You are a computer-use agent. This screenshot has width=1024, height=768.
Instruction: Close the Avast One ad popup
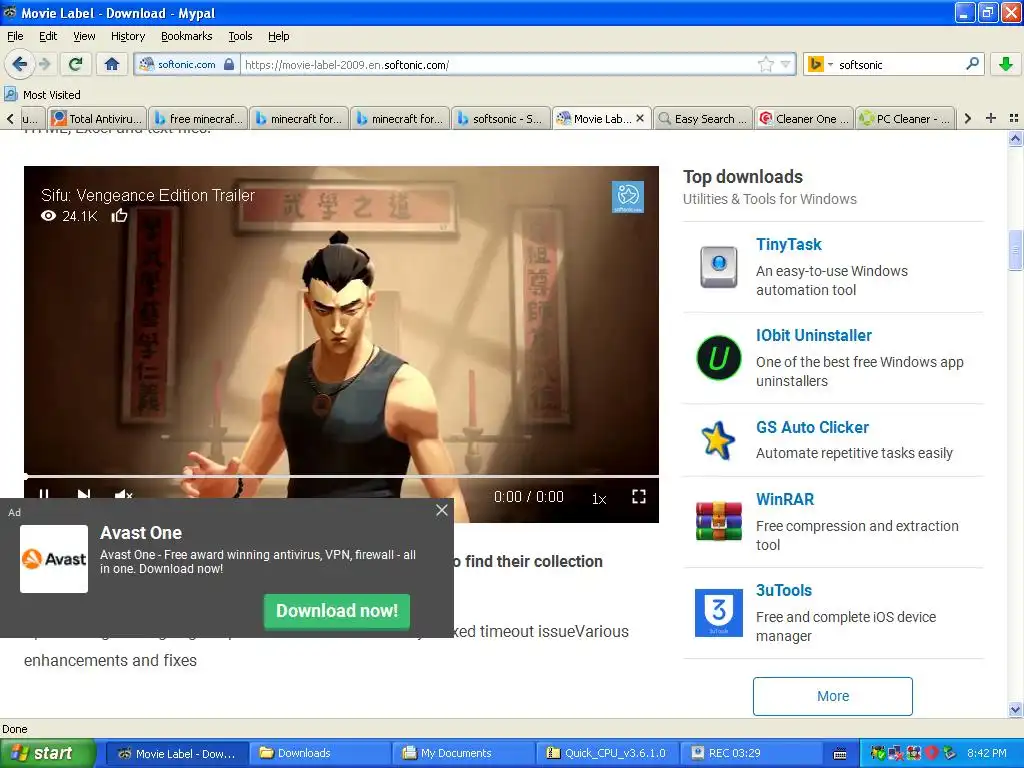[441, 510]
